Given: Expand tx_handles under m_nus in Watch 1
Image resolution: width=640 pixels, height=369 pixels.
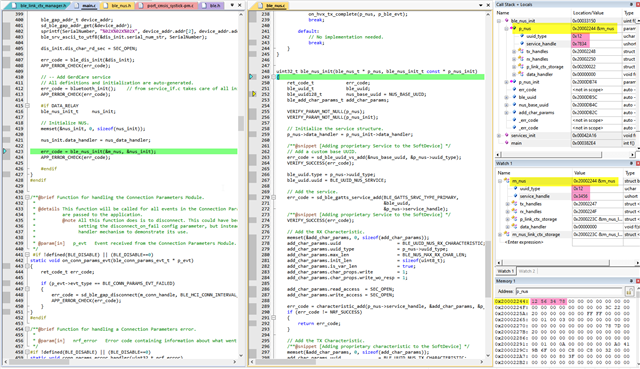Looking at the screenshot, I should click(508, 204).
